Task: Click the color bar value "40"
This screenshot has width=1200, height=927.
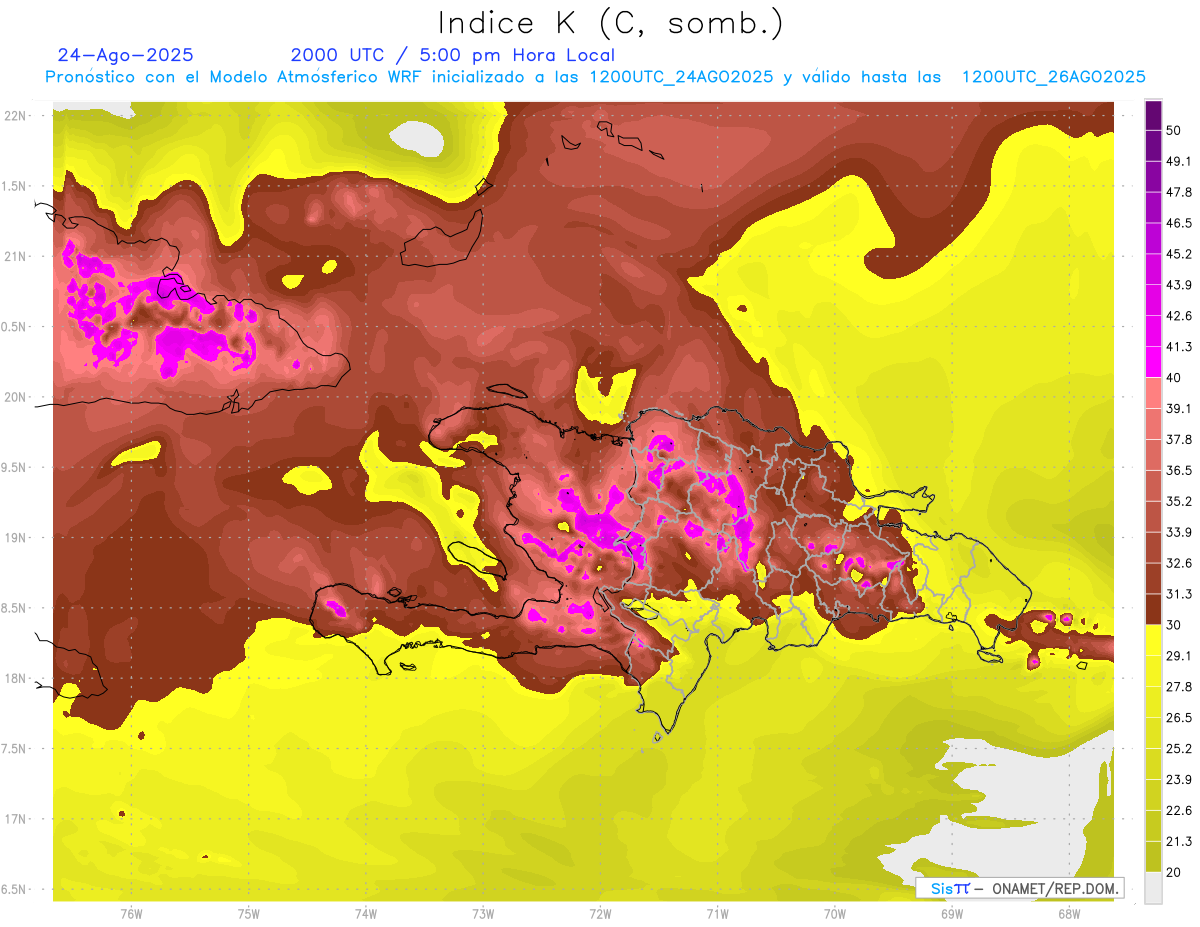Action: click(x=1175, y=377)
